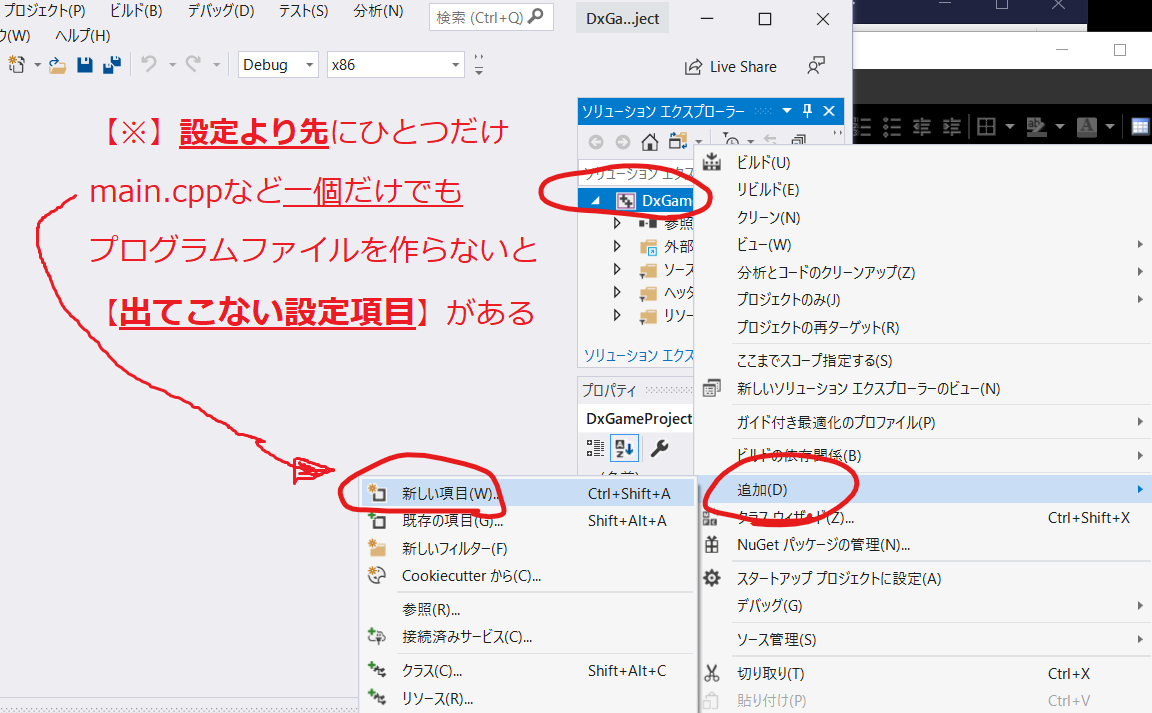Viewport: 1152px width, 713px height.
Task: Expand the ヘッダ folder node arrow
Action: tap(617, 292)
